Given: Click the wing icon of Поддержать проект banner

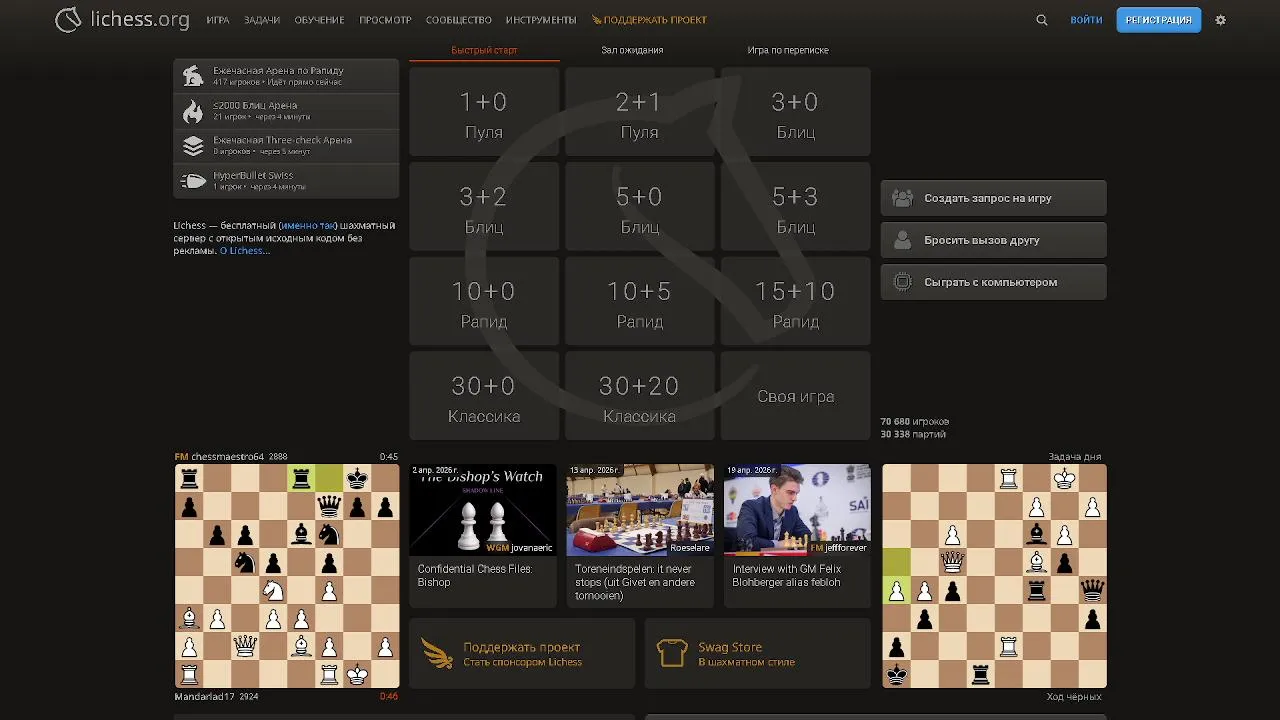Looking at the screenshot, I should (438, 653).
